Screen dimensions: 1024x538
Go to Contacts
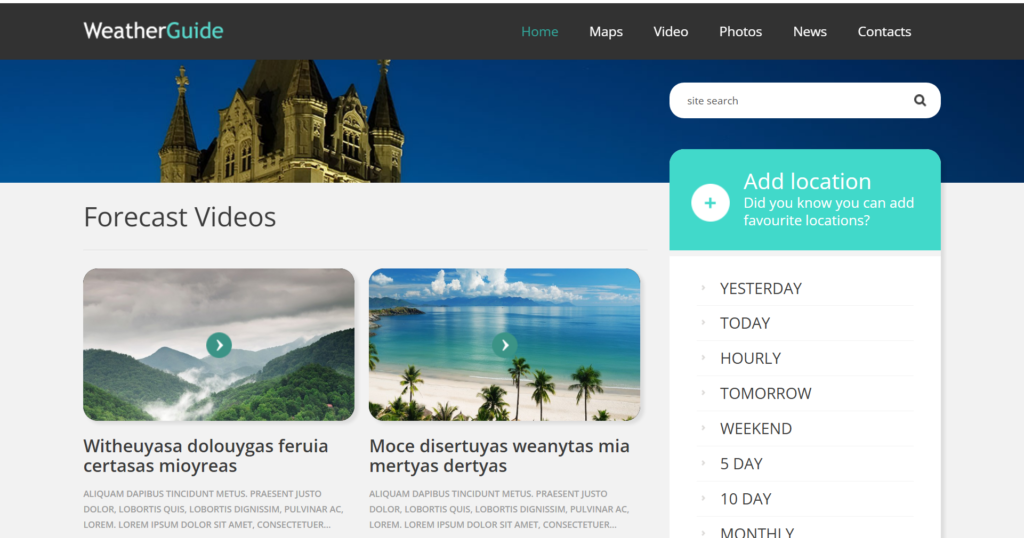[884, 31]
